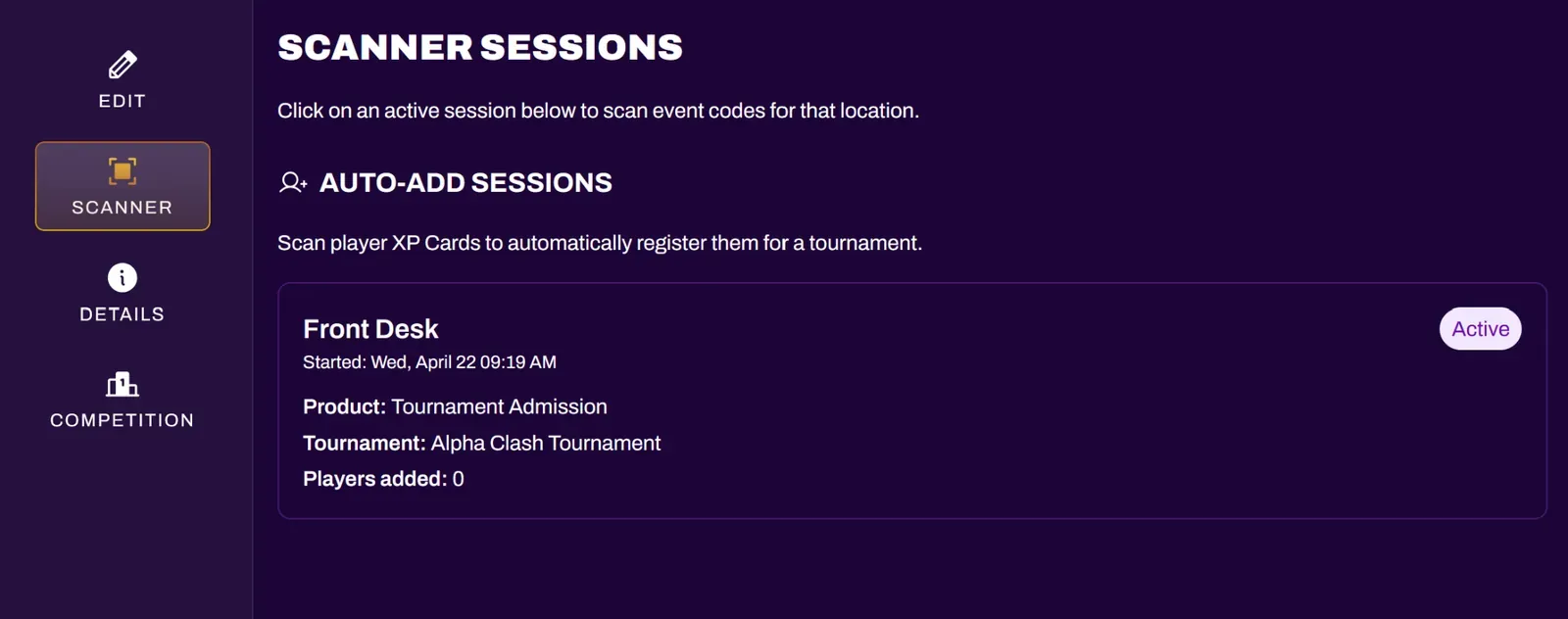Click the session start time text
The height and width of the screenshot is (619, 1568).
coord(429,362)
